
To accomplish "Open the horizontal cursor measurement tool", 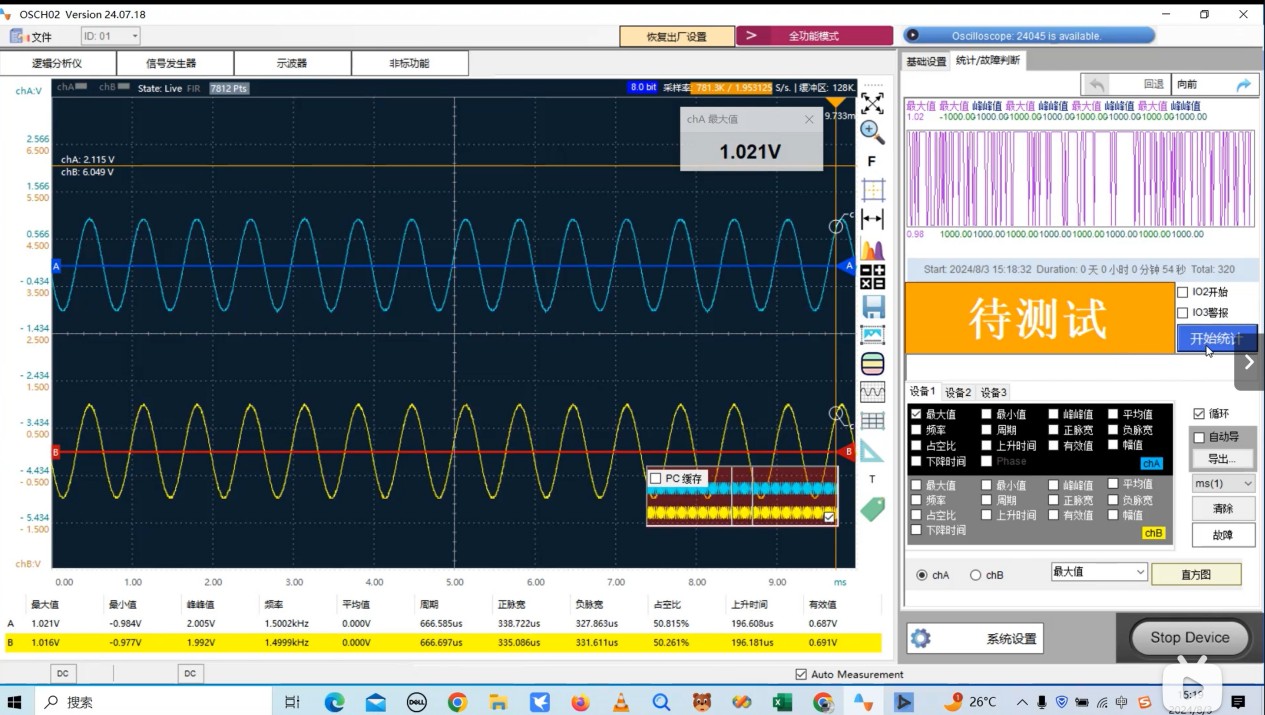I will point(872,219).
